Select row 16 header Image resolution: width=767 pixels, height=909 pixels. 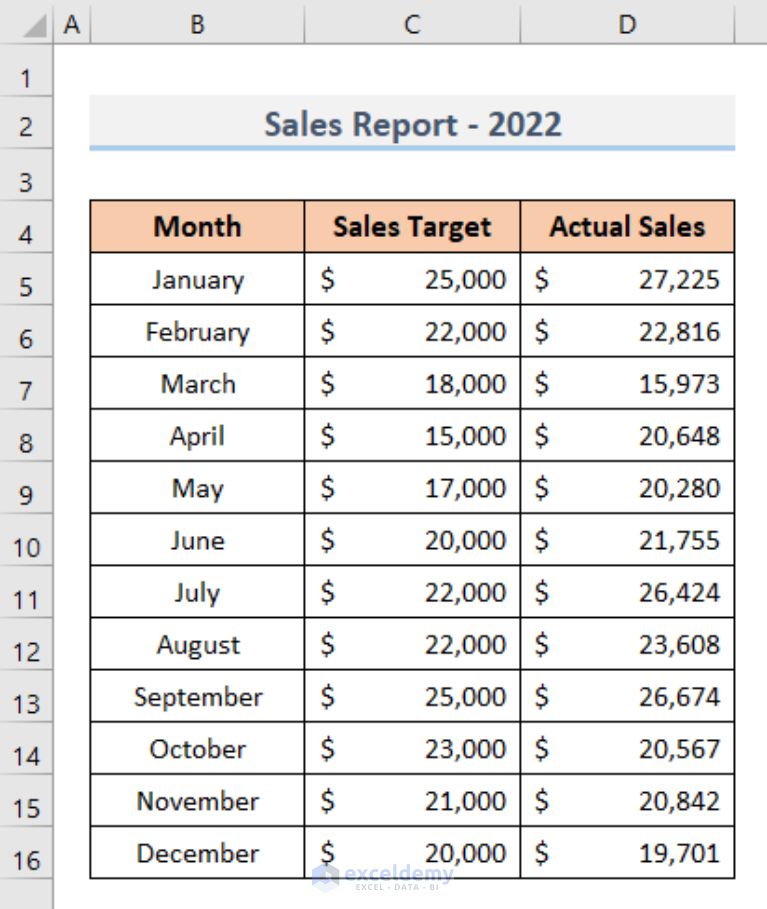pyautogui.click(x=26, y=853)
